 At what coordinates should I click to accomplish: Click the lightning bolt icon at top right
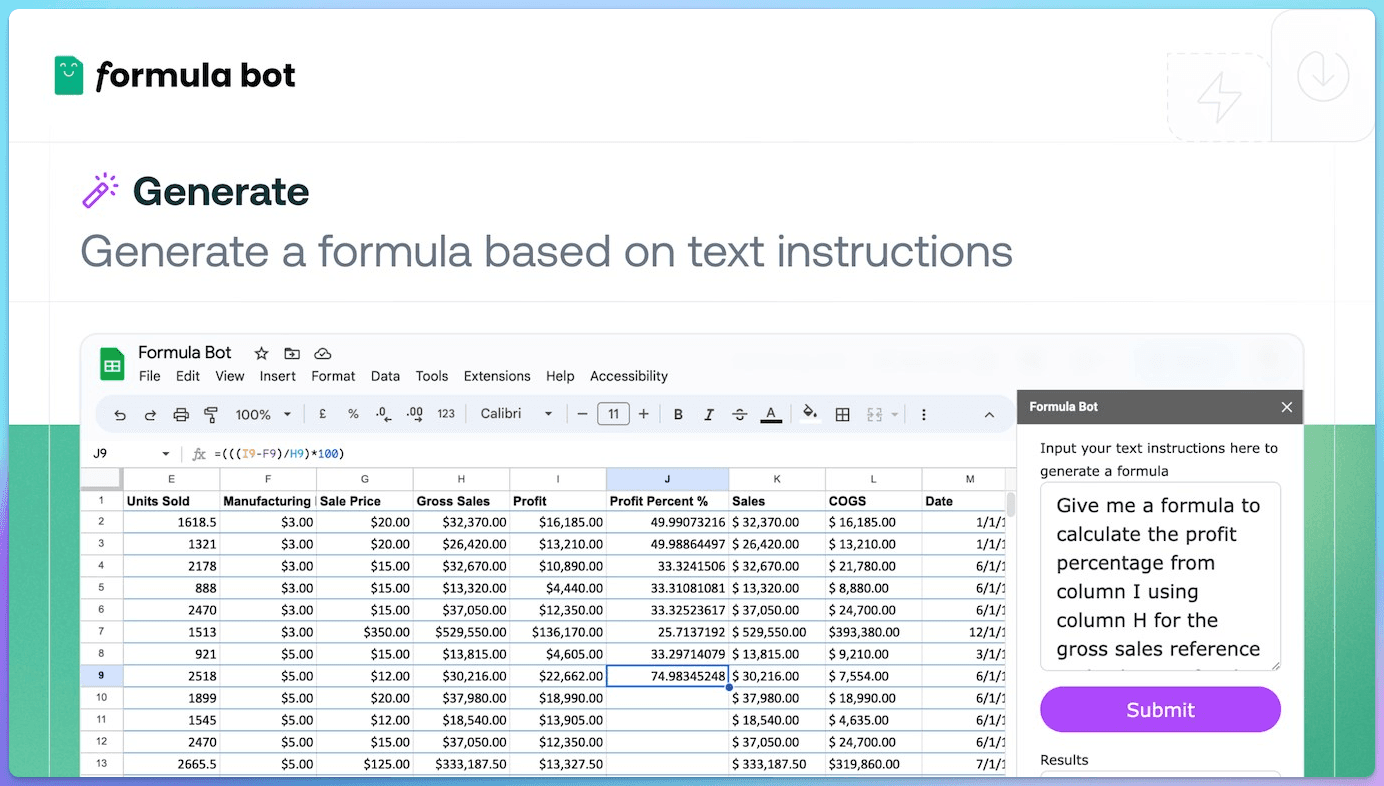coord(1219,97)
